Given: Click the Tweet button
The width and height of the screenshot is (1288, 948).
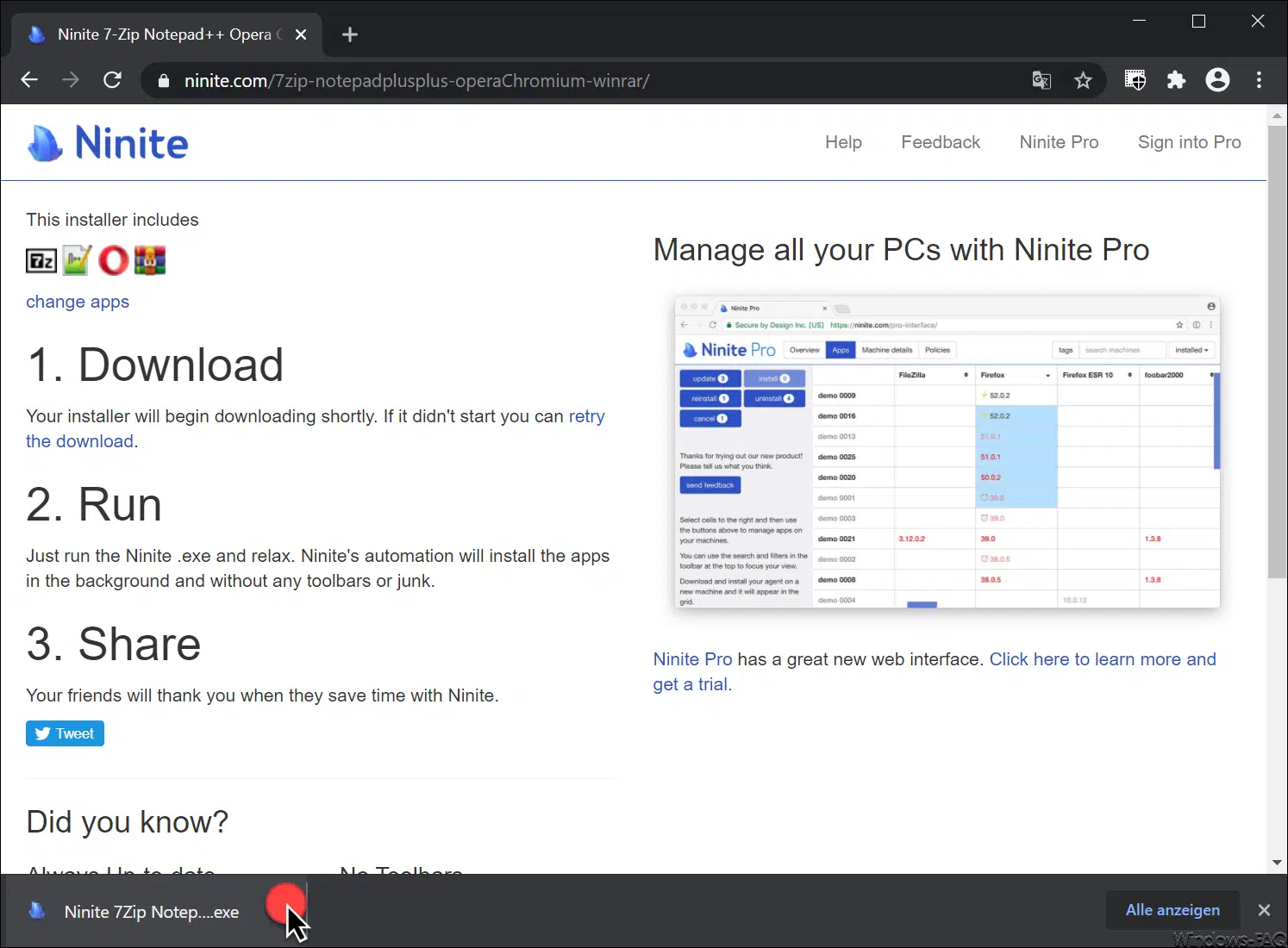Looking at the screenshot, I should click(x=65, y=733).
